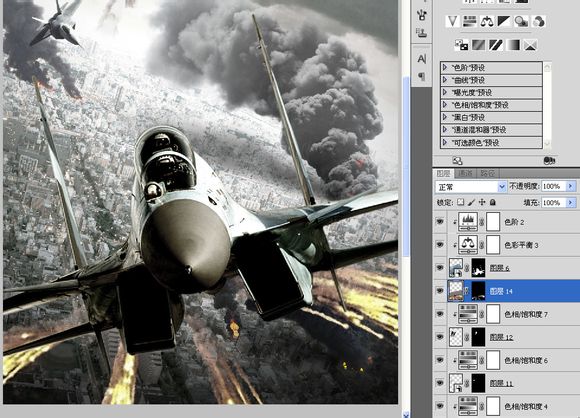Switch to the 路径 tab
Viewport: 580px width, 418px height.
point(487,173)
